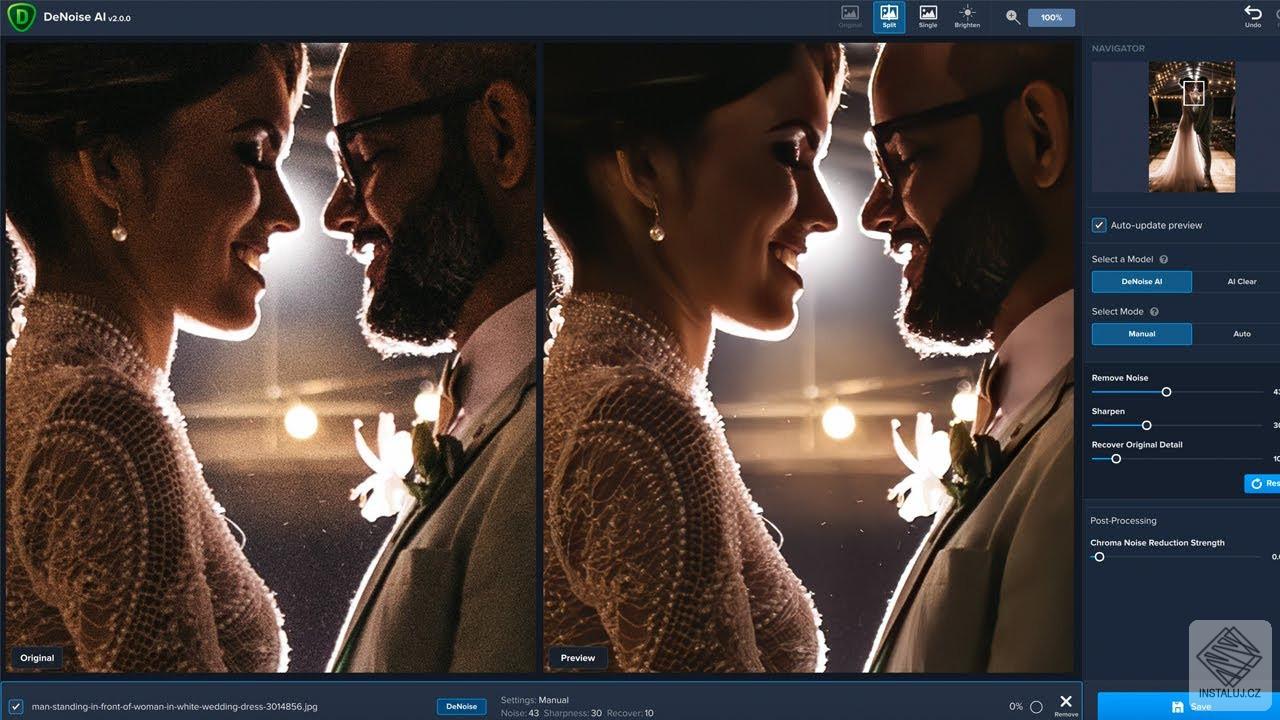Image resolution: width=1280 pixels, height=720 pixels.
Task: Click the Post-Processing section header
Action: pyautogui.click(x=1123, y=520)
